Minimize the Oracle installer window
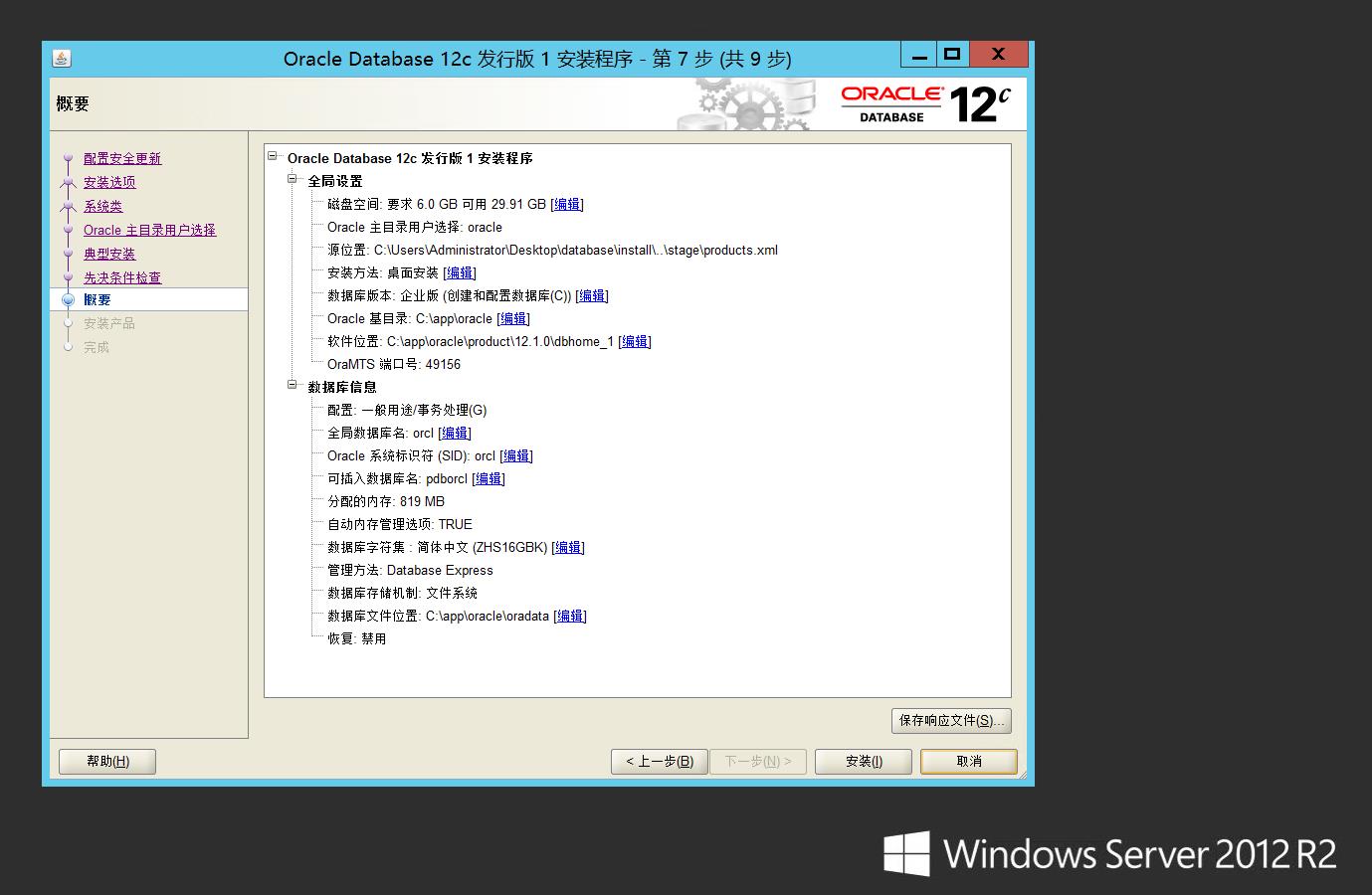1372x895 pixels. [918, 55]
